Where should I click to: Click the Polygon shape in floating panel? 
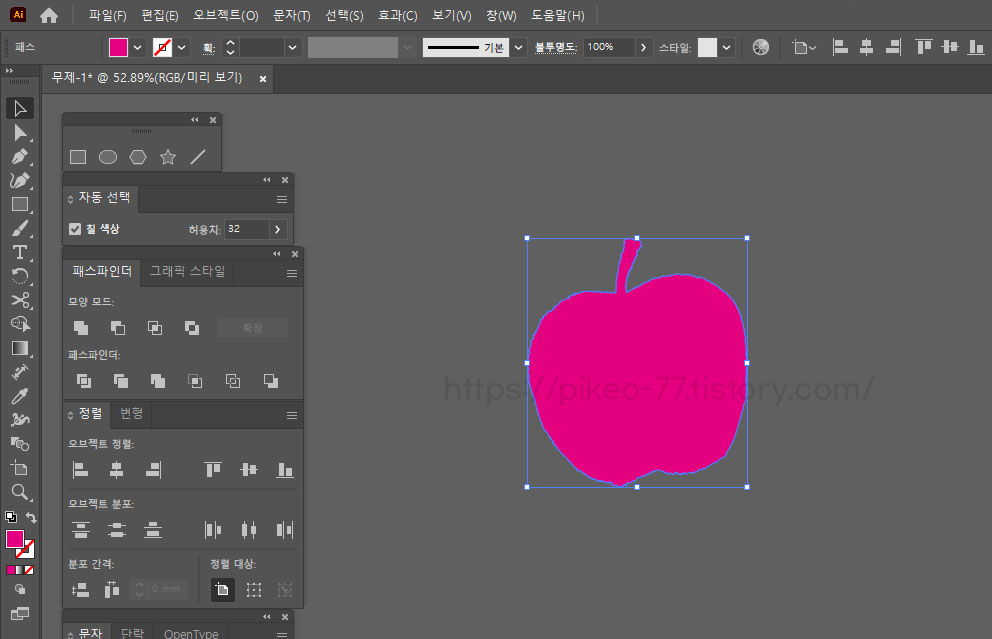click(138, 157)
